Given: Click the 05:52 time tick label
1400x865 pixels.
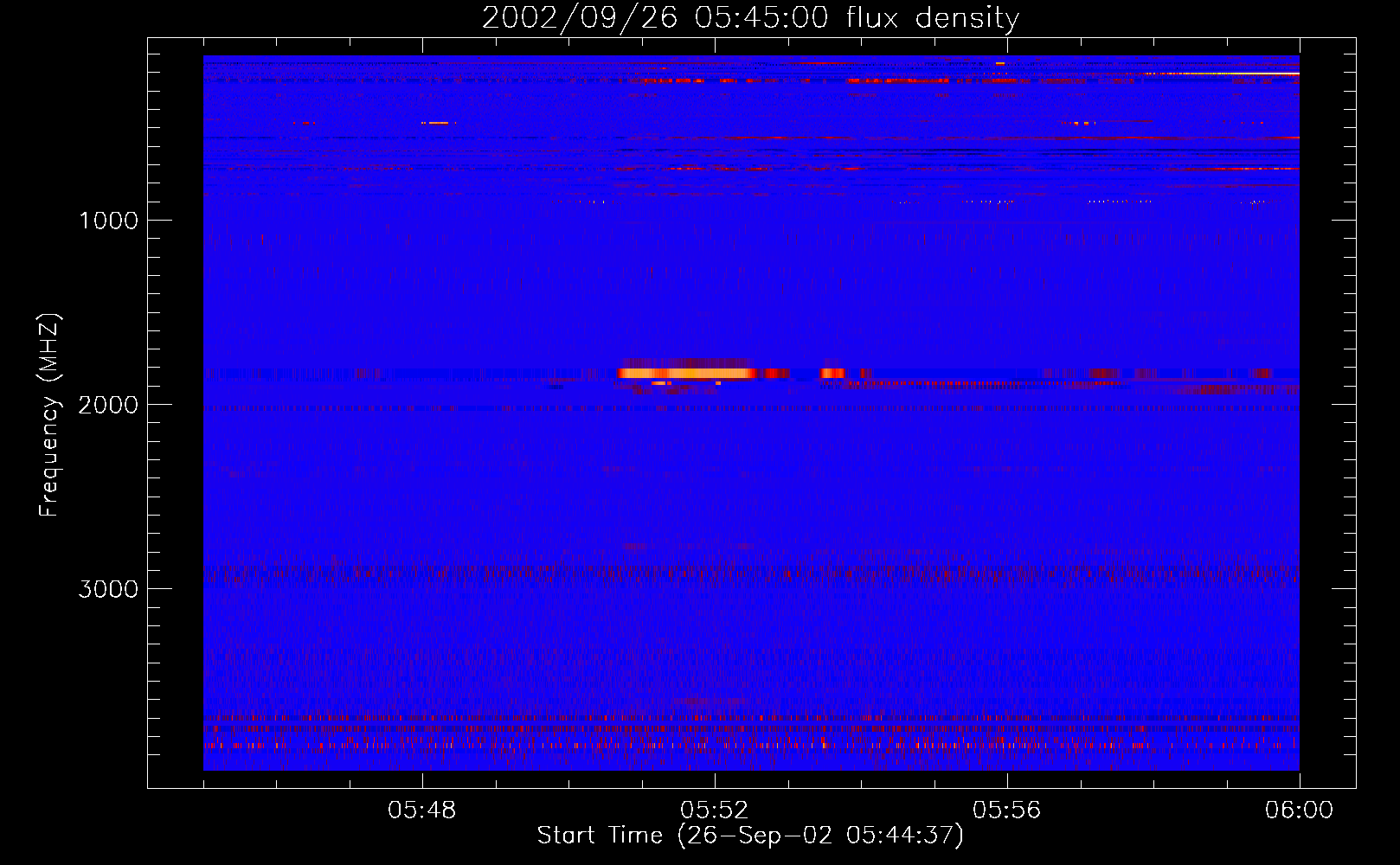Looking at the screenshot, I should point(715,811).
